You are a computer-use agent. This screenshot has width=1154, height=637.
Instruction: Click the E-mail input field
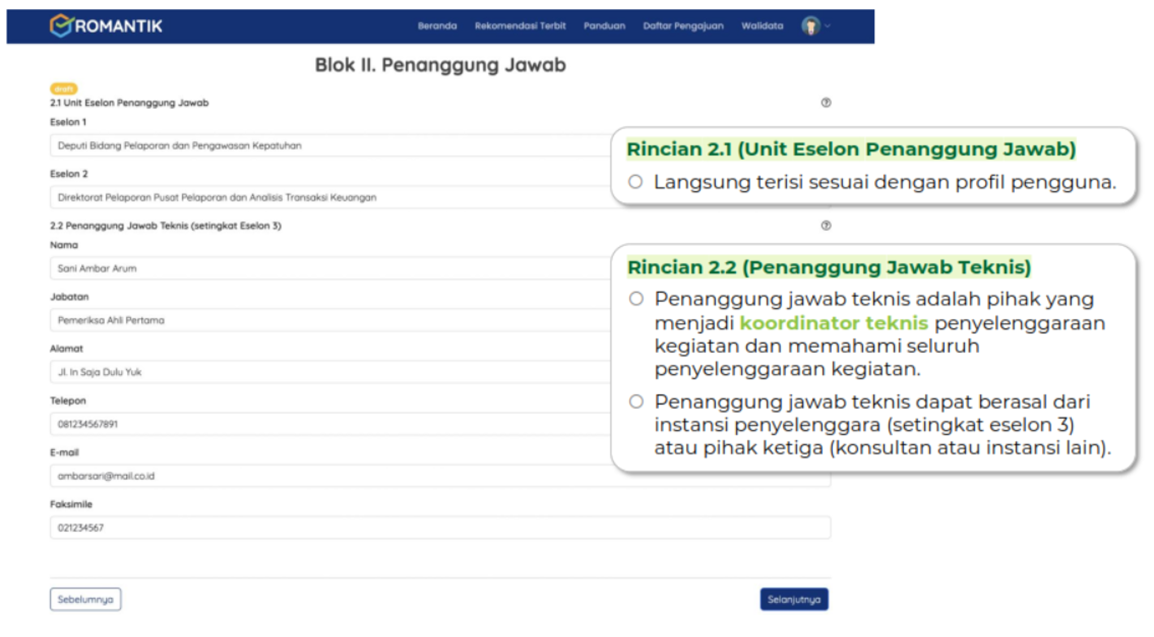440,476
